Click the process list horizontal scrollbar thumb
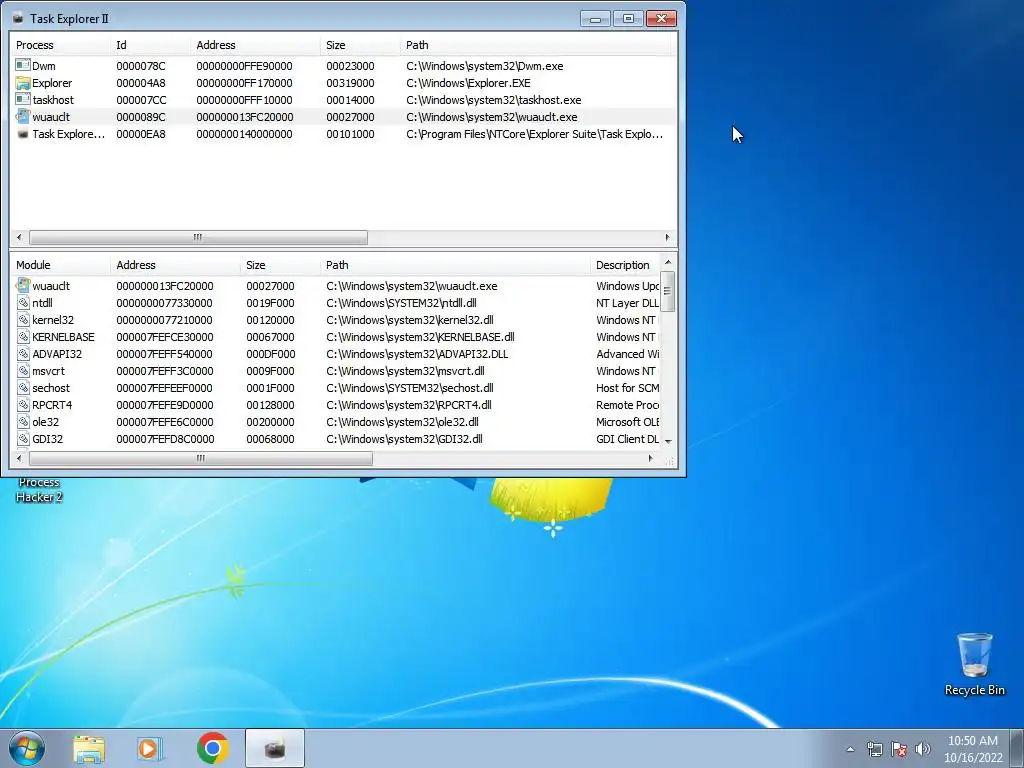The height and width of the screenshot is (768, 1024). click(x=198, y=237)
